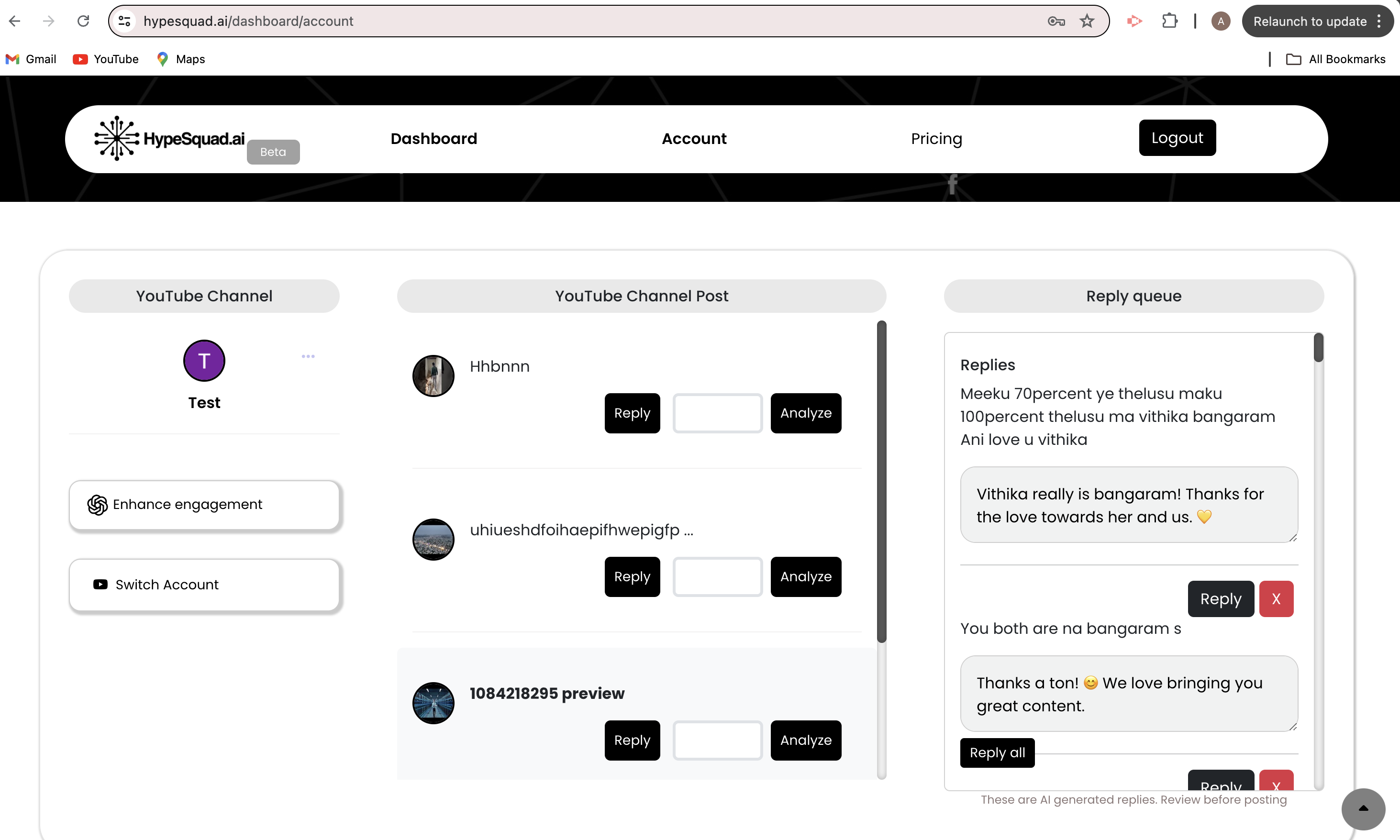
Task: Open the ellipsis menu beside Test channel
Action: pyautogui.click(x=308, y=356)
